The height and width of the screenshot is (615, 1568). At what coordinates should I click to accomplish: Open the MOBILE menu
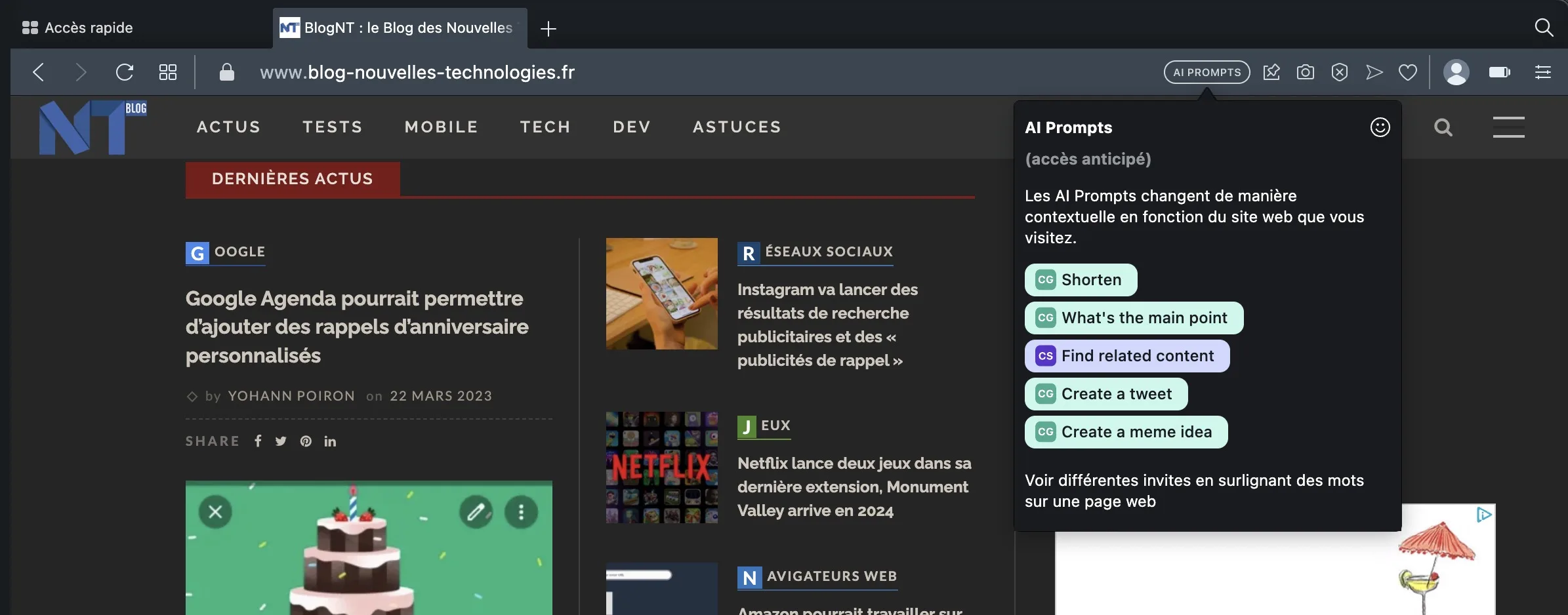pos(442,127)
